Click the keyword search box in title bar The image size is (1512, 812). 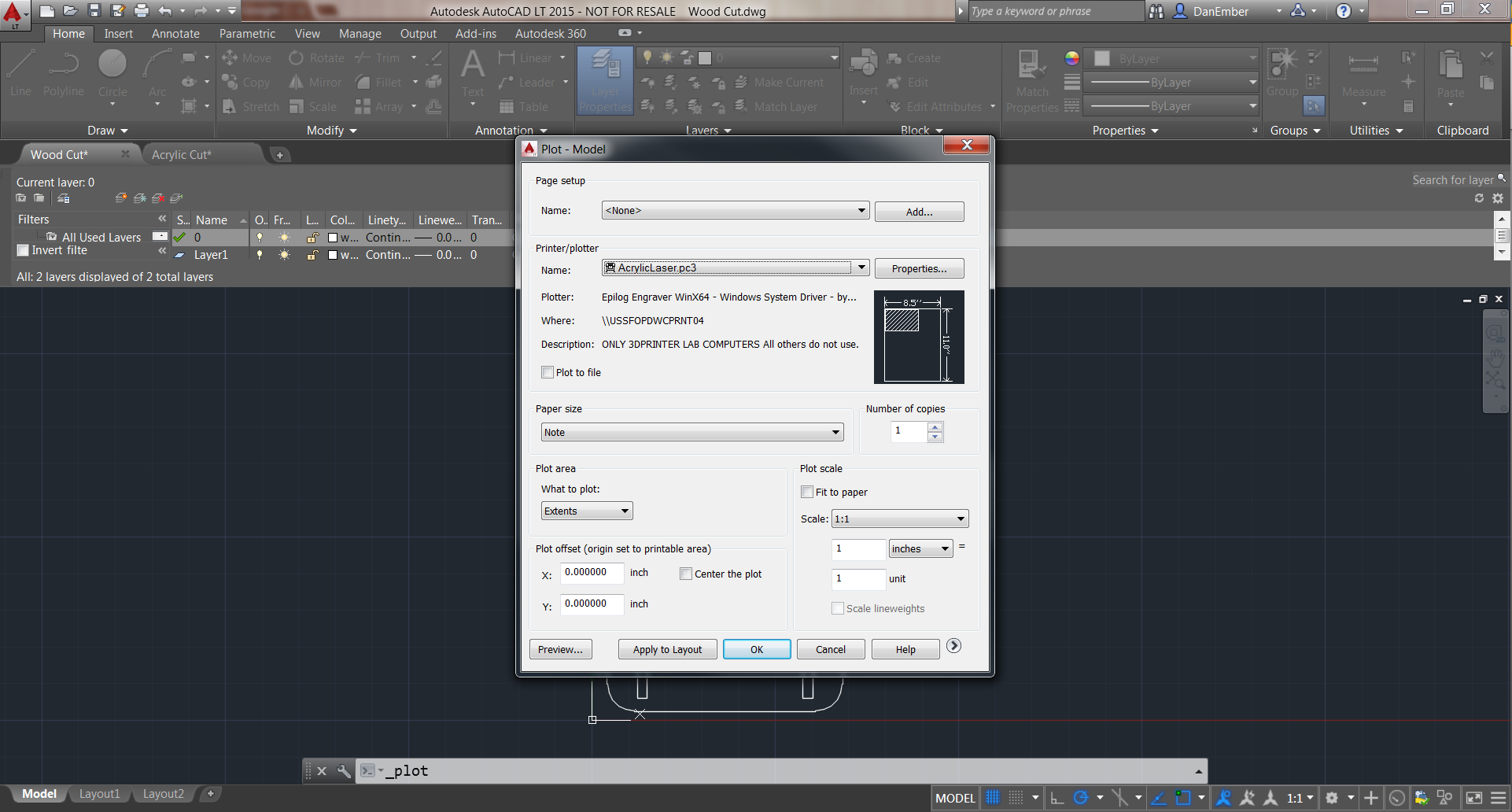pyautogui.click(x=1054, y=11)
